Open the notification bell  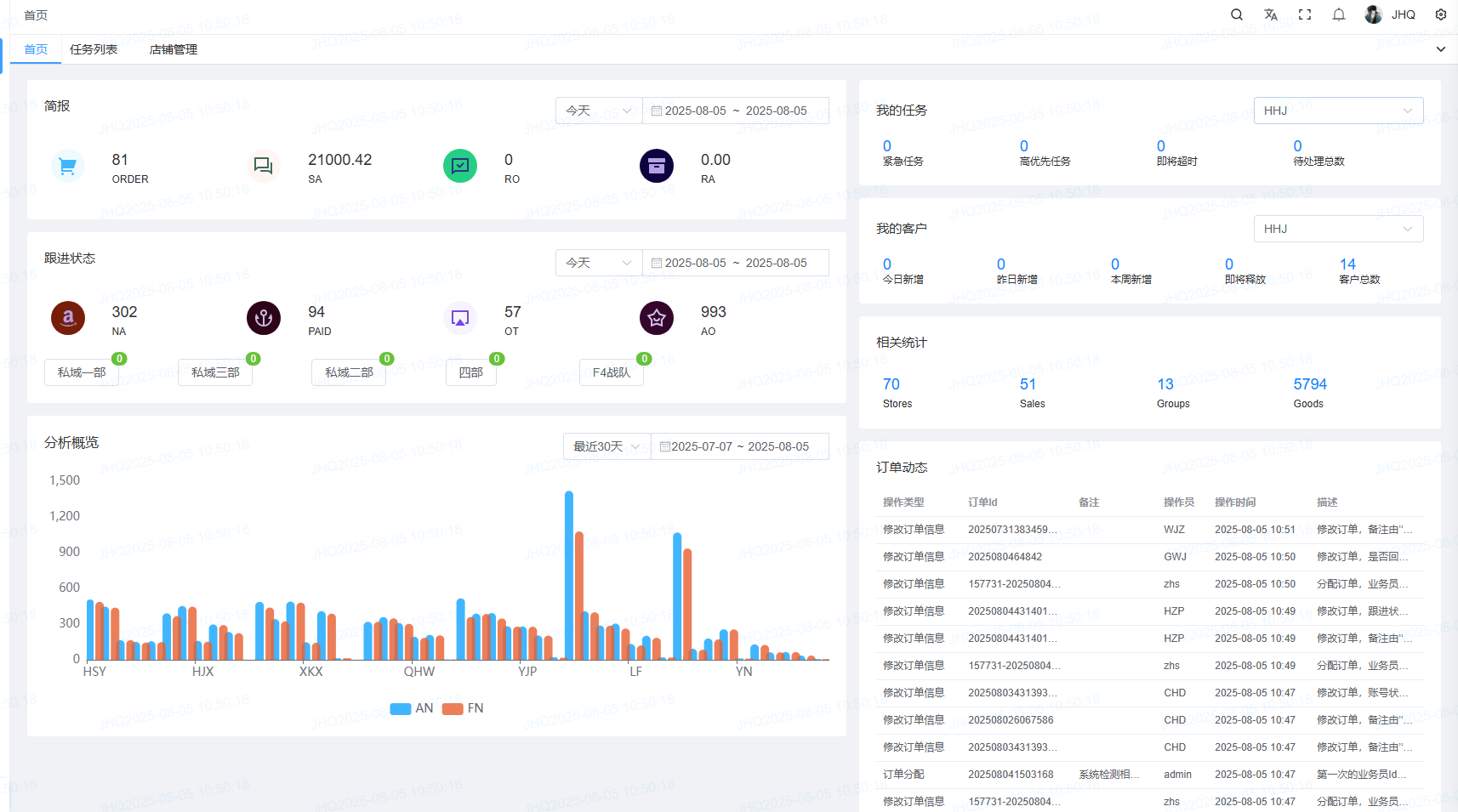tap(1339, 14)
